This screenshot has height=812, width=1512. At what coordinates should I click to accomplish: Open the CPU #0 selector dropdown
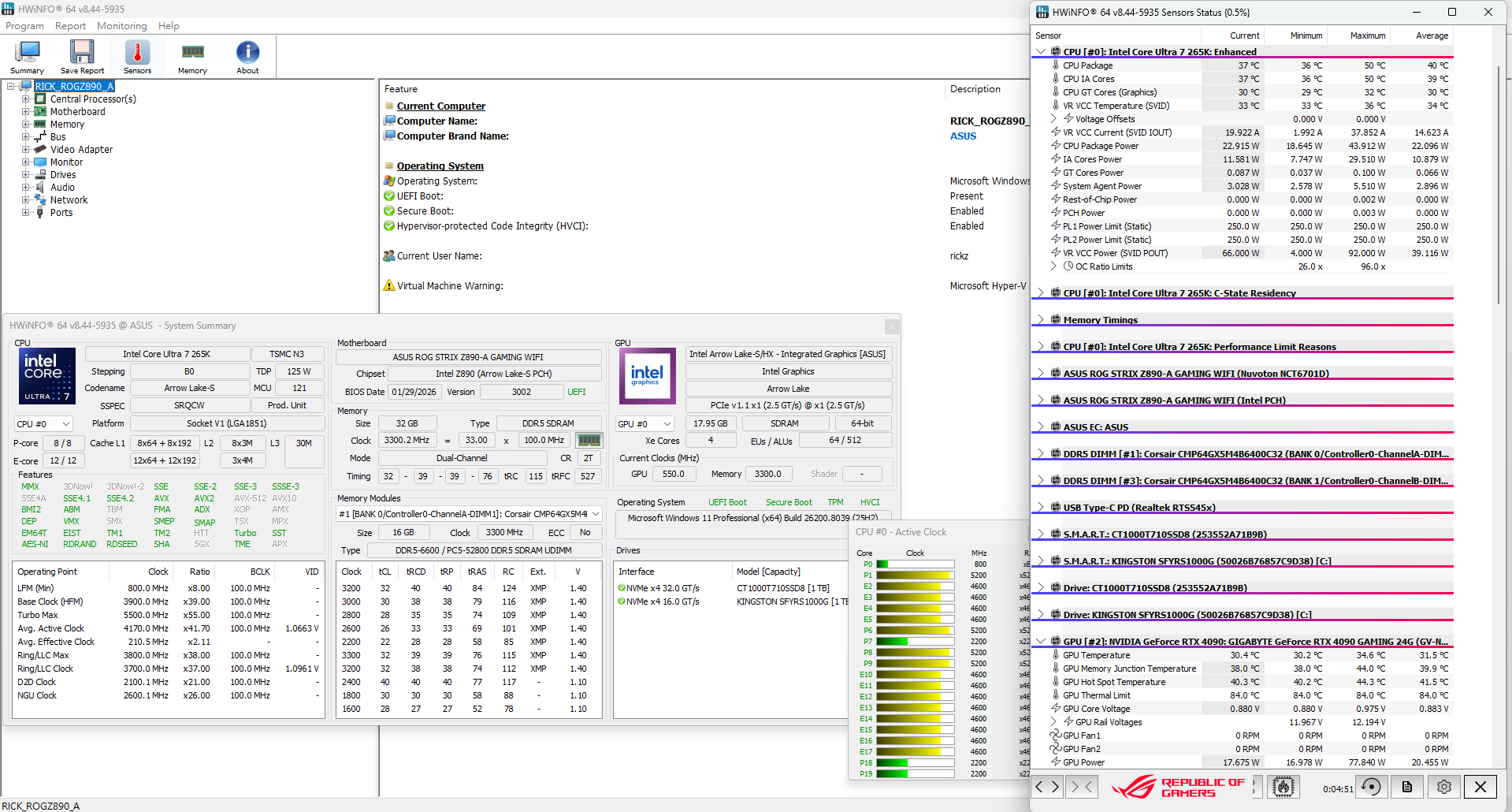pos(43,424)
